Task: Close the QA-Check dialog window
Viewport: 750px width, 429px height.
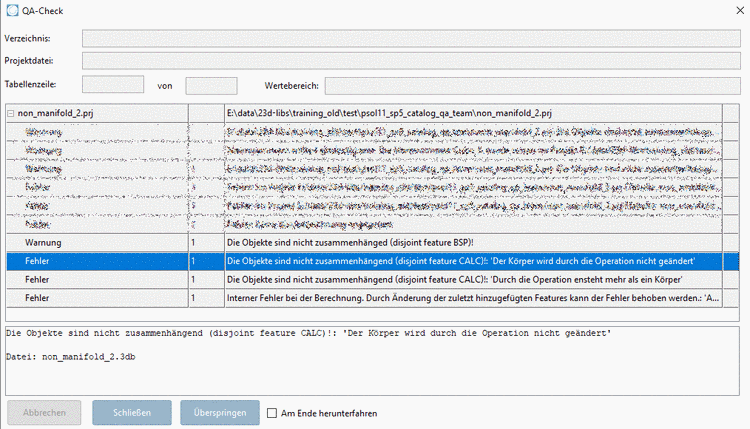Action: point(739,11)
